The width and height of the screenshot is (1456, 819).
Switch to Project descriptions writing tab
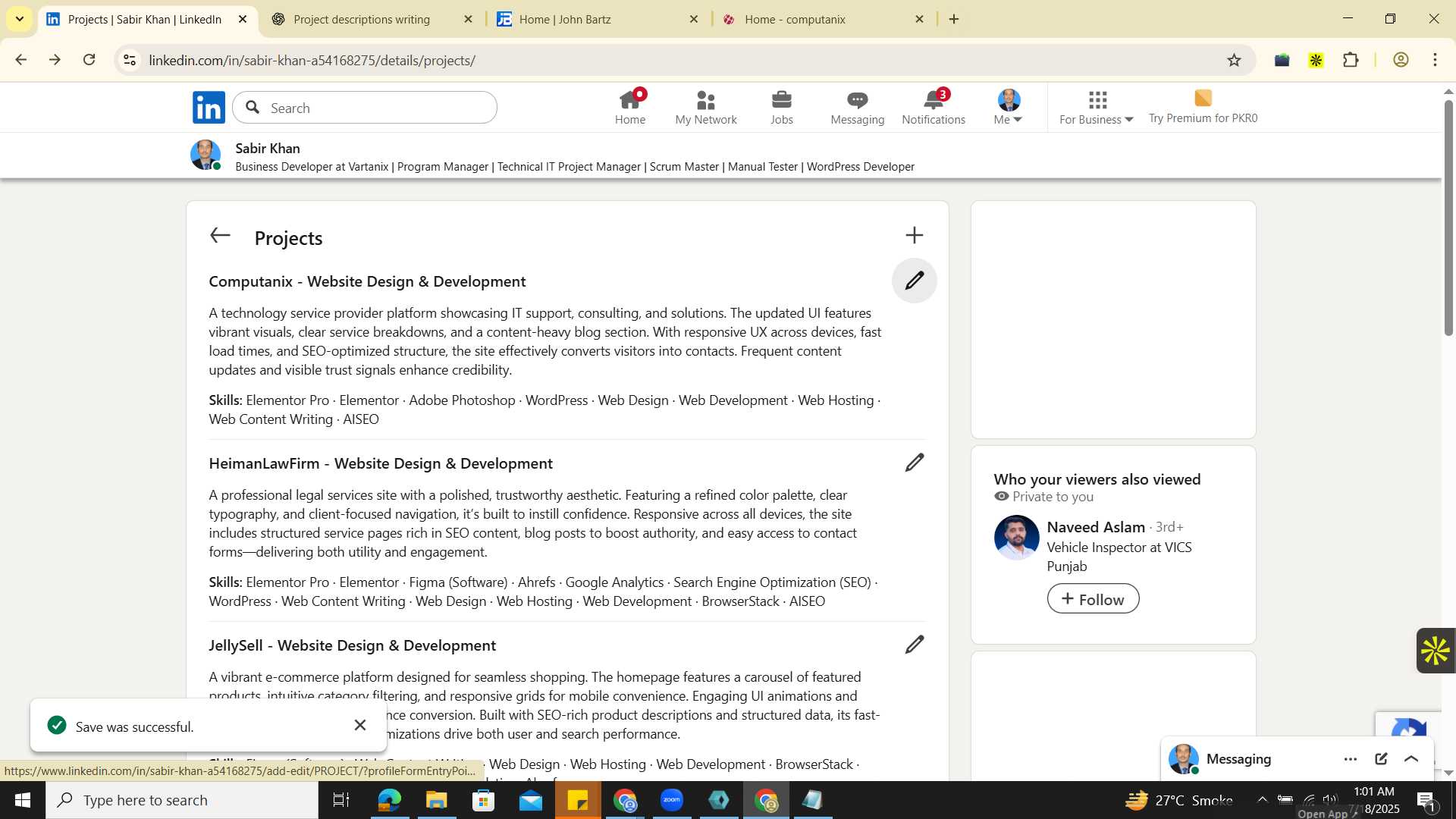pos(361,20)
